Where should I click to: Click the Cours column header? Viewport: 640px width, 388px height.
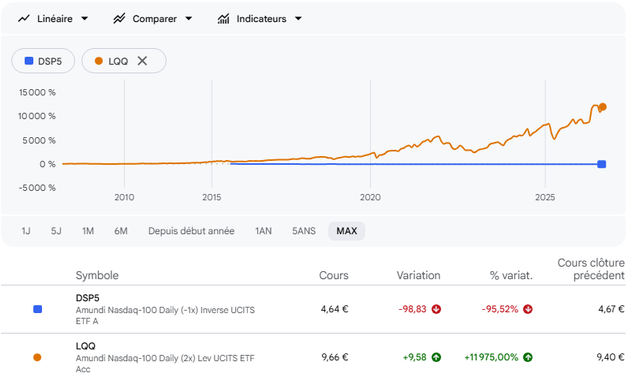[334, 275]
